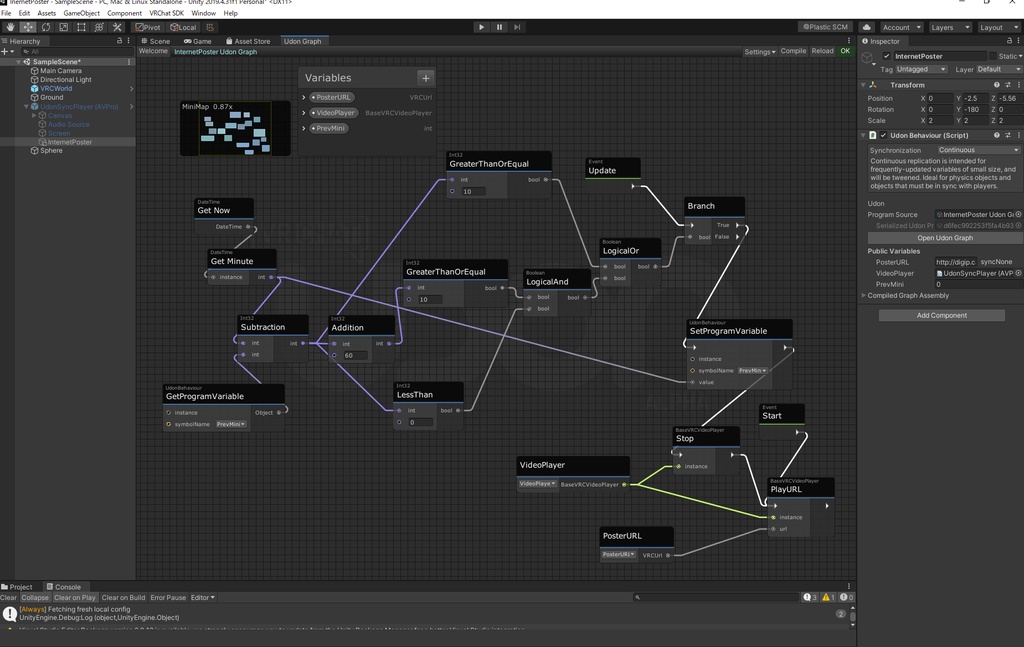This screenshot has height=647, width=1024.
Task: Click the PosterURL value input field
Action: point(958,261)
